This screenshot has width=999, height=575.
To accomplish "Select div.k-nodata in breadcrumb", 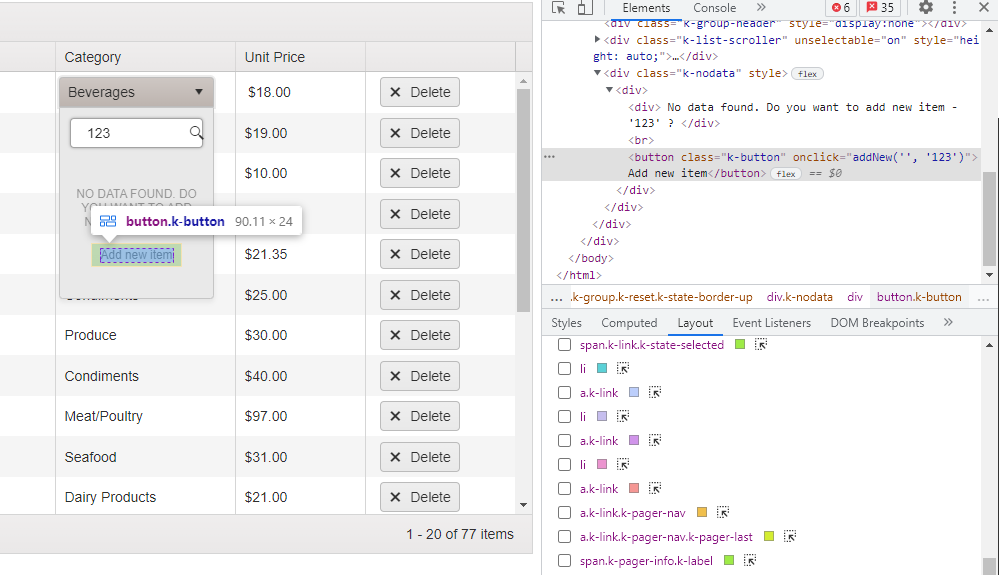I will point(799,297).
